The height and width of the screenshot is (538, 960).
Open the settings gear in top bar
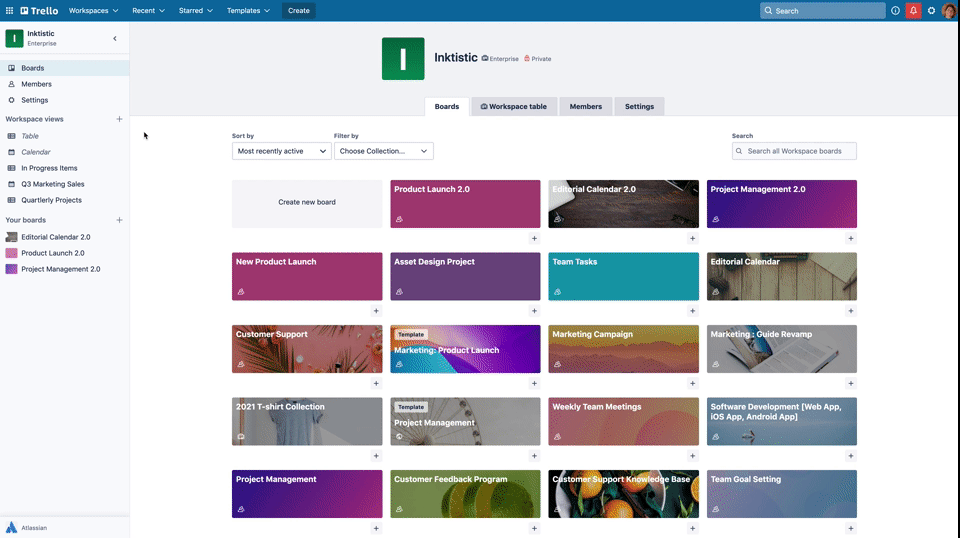coord(931,10)
